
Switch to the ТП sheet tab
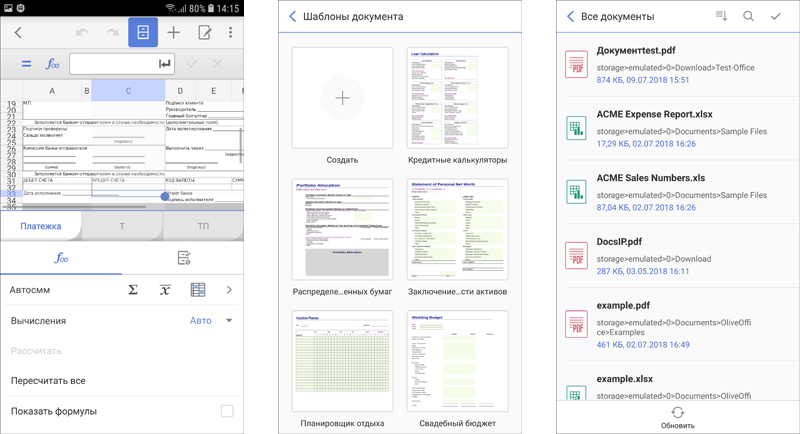(x=203, y=226)
